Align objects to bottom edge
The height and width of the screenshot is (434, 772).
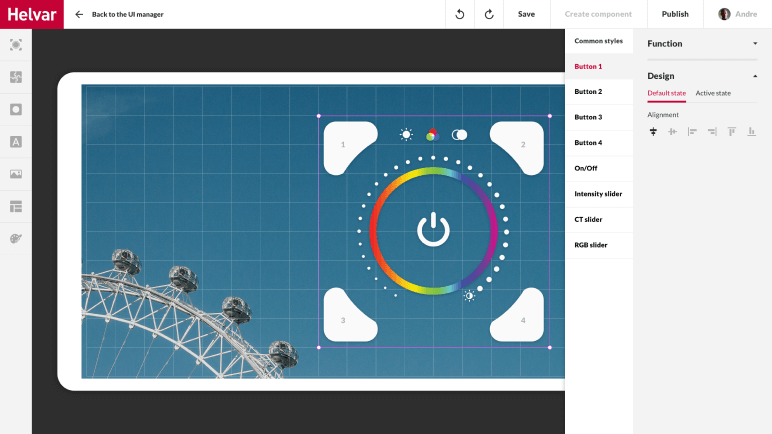[751, 132]
